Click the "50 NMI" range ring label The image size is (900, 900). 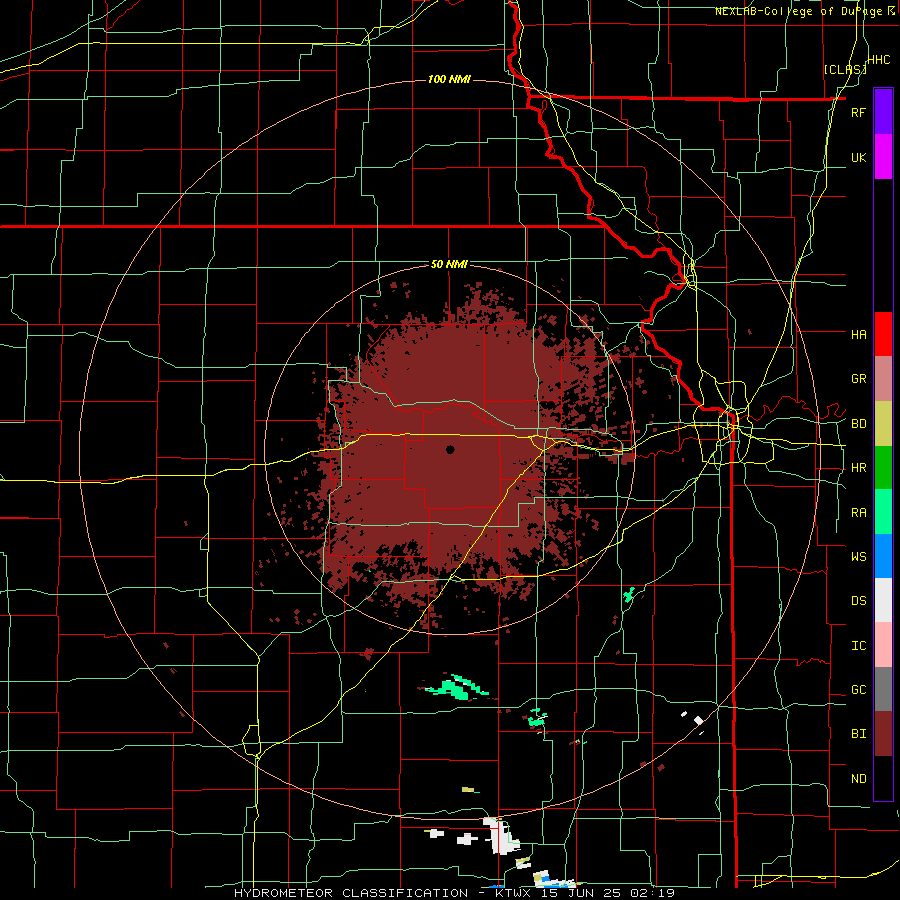coord(449,265)
